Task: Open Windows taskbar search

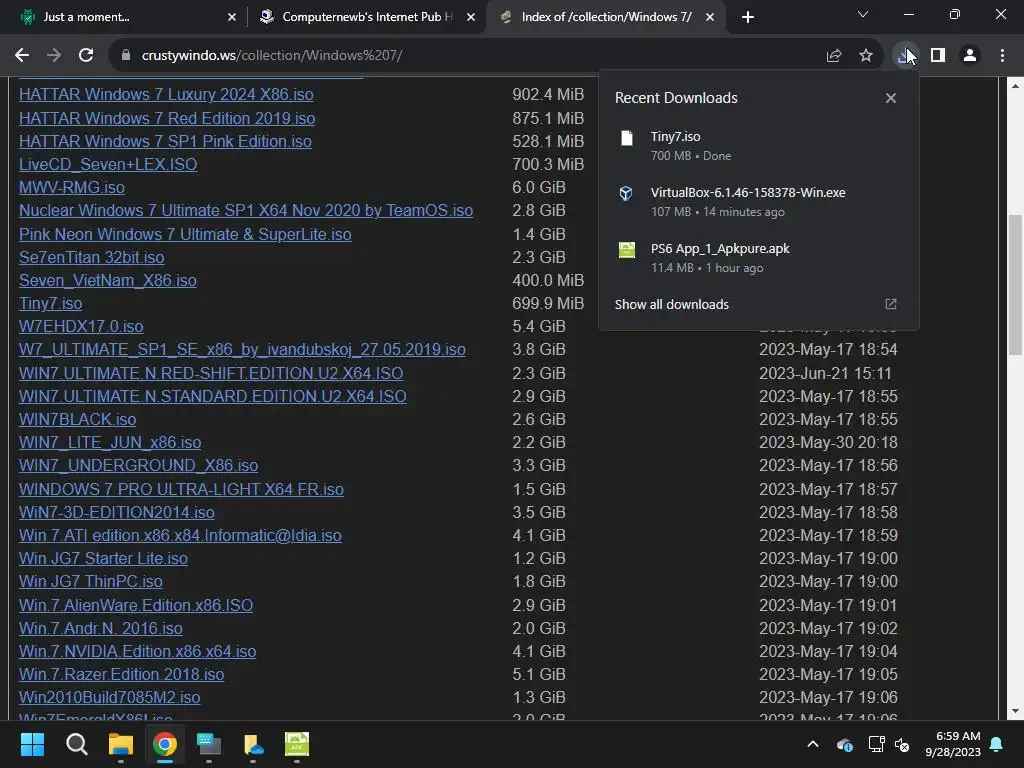Action: pos(76,744)
